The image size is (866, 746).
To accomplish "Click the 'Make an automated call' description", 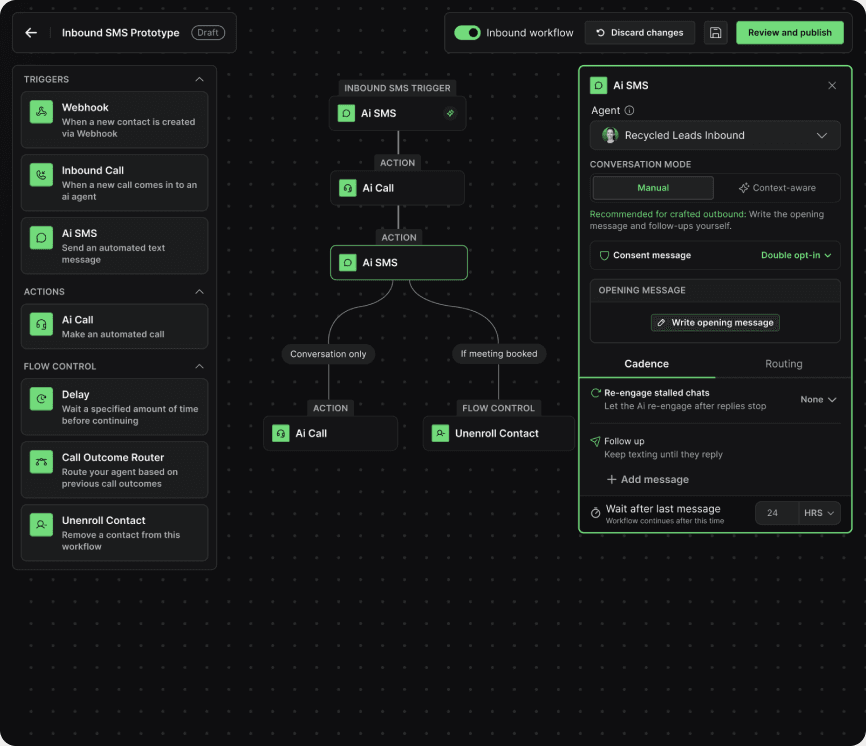I will point(113,334).
